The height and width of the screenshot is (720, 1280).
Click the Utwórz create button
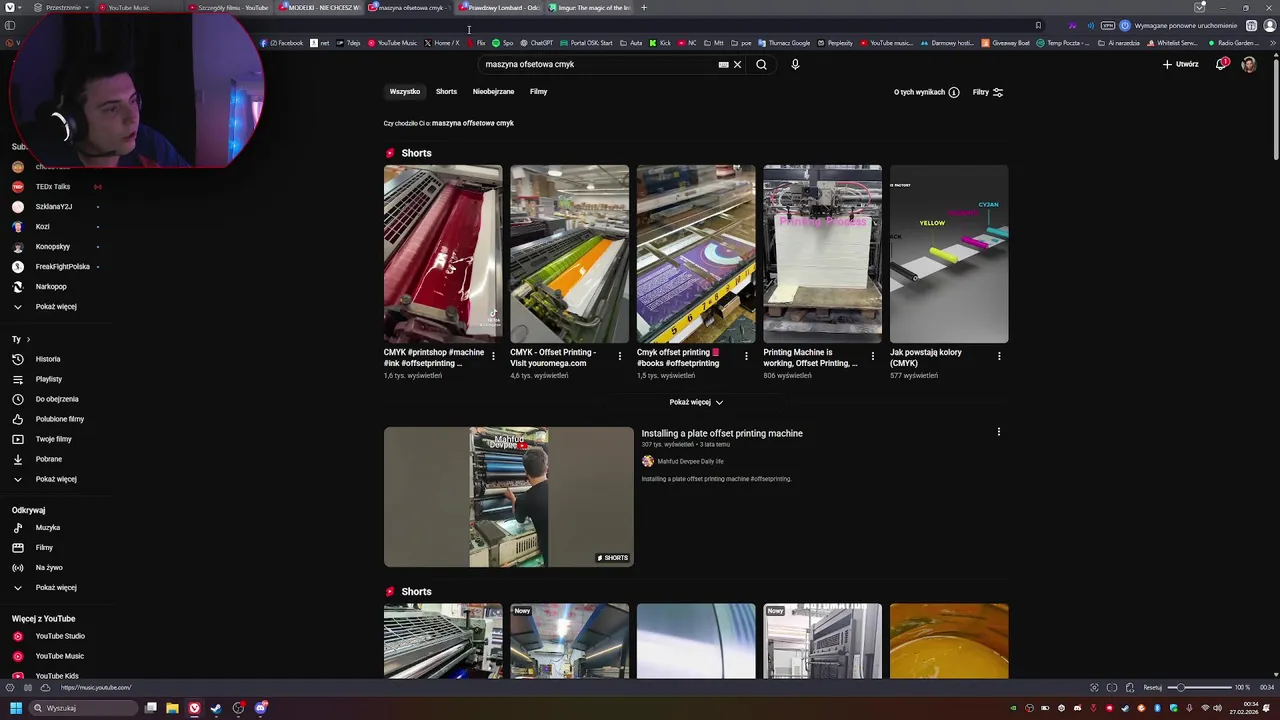[x=1180, y=64]
